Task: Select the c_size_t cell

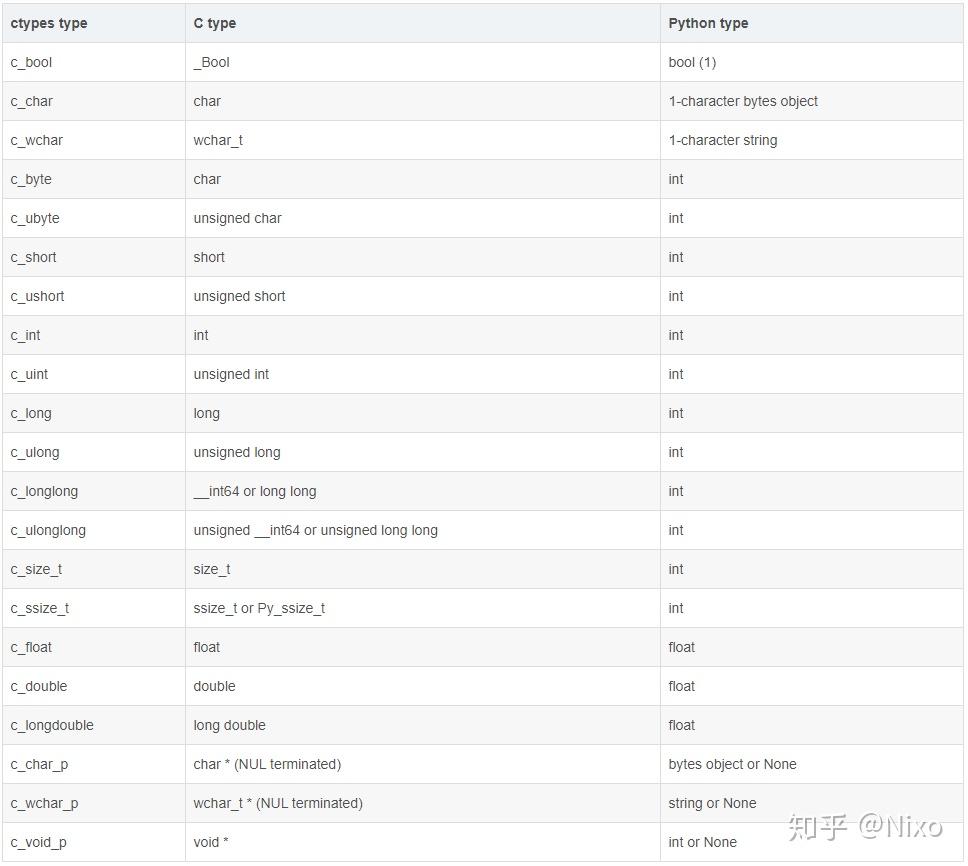Action: pyautogui.click(x=37, y=569)
